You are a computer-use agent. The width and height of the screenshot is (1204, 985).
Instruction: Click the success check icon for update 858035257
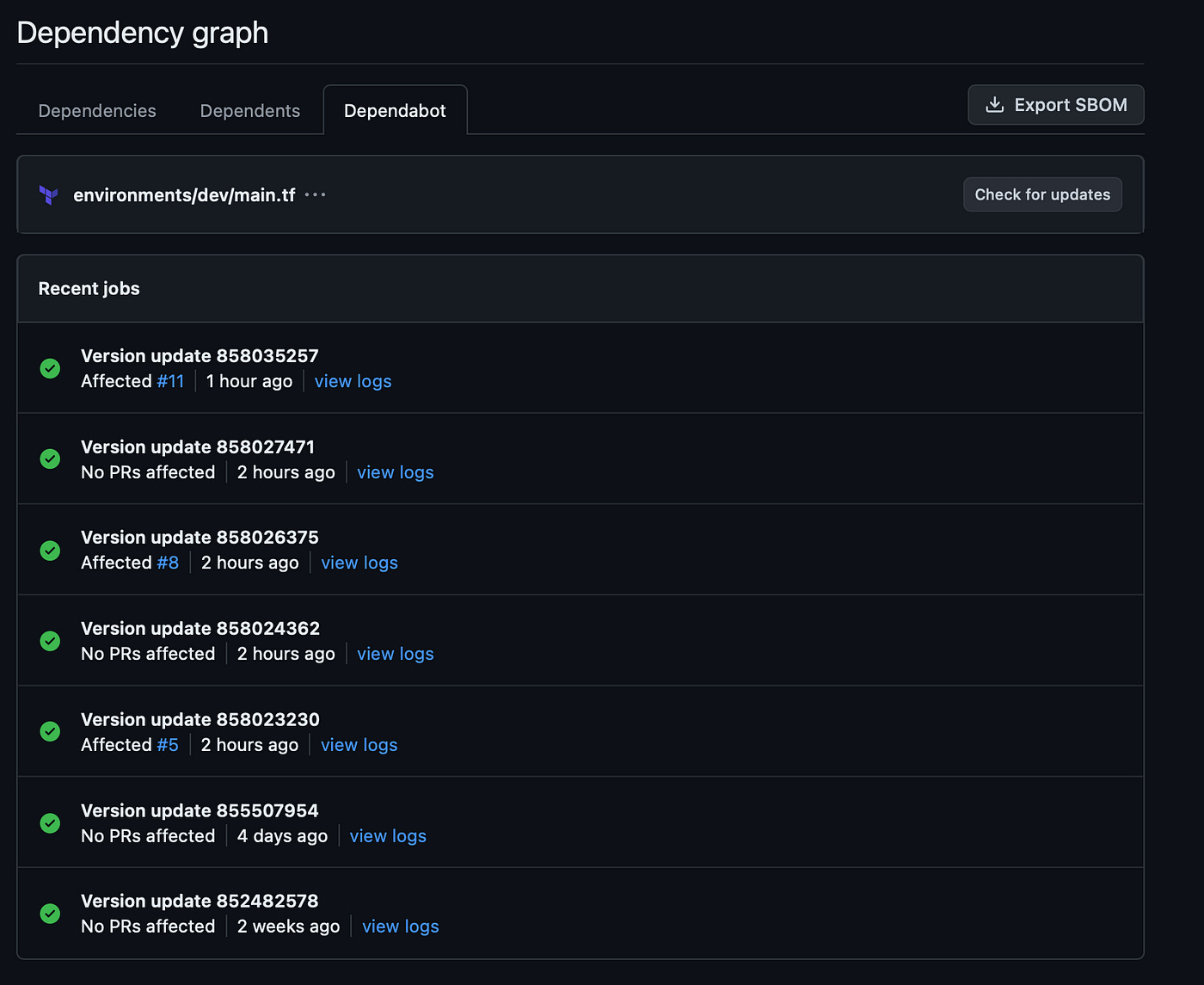pos(51,368)
